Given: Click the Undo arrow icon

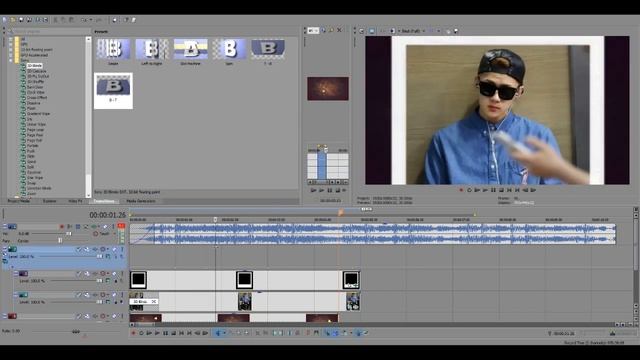Looking at the screenshot, I should click(84, 20).
